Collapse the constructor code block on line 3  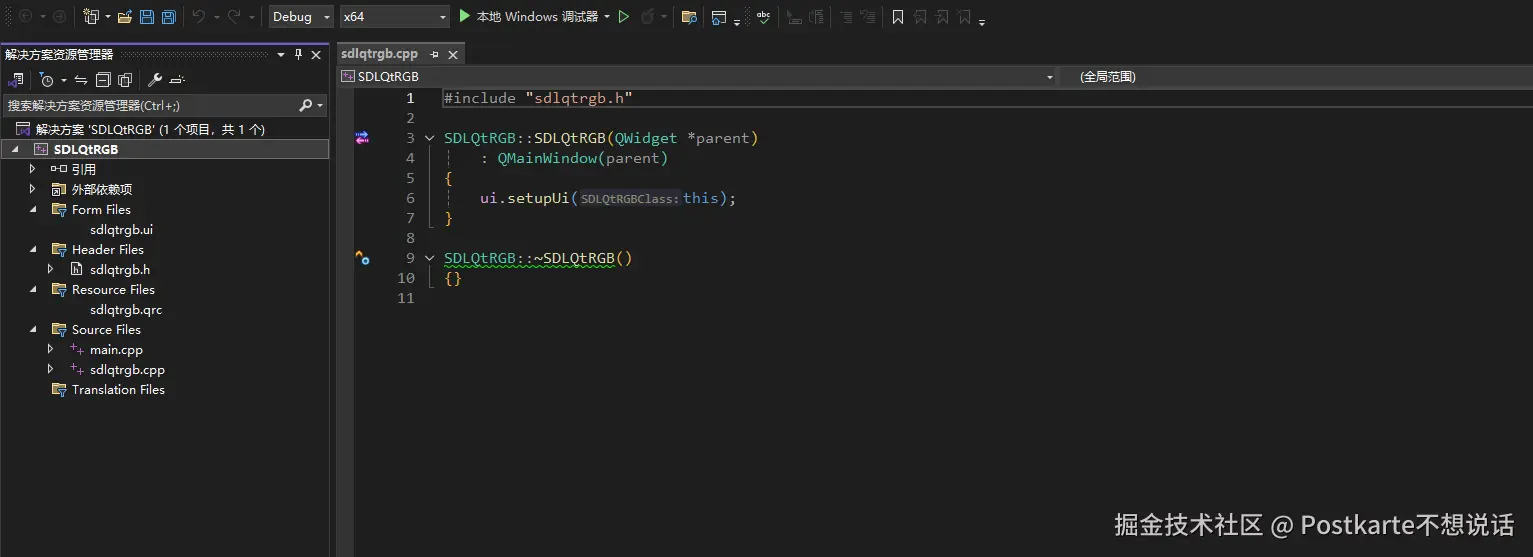click(x=430, y=138)
